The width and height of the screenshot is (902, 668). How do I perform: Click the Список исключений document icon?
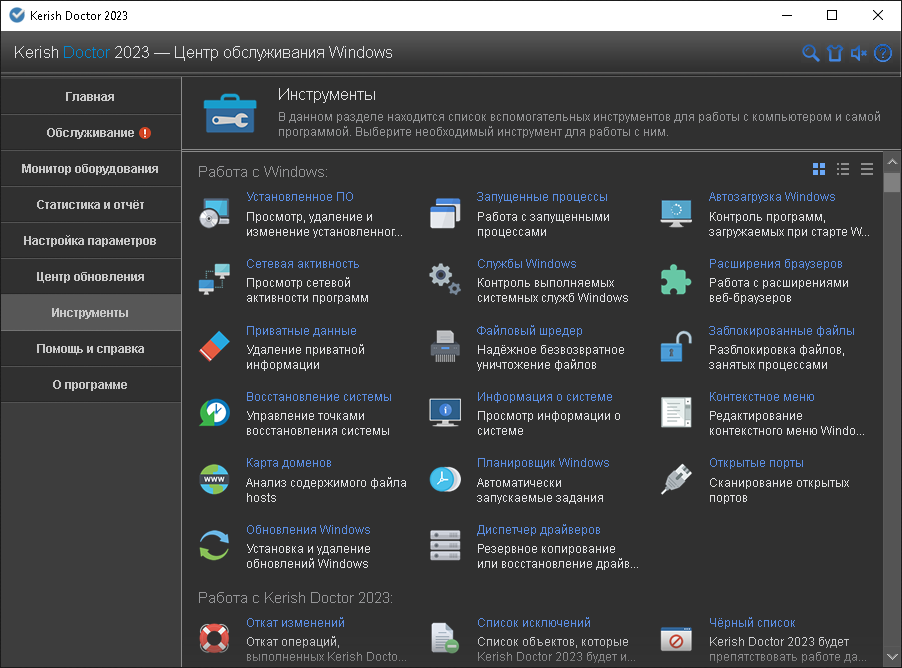click(445, 639)
